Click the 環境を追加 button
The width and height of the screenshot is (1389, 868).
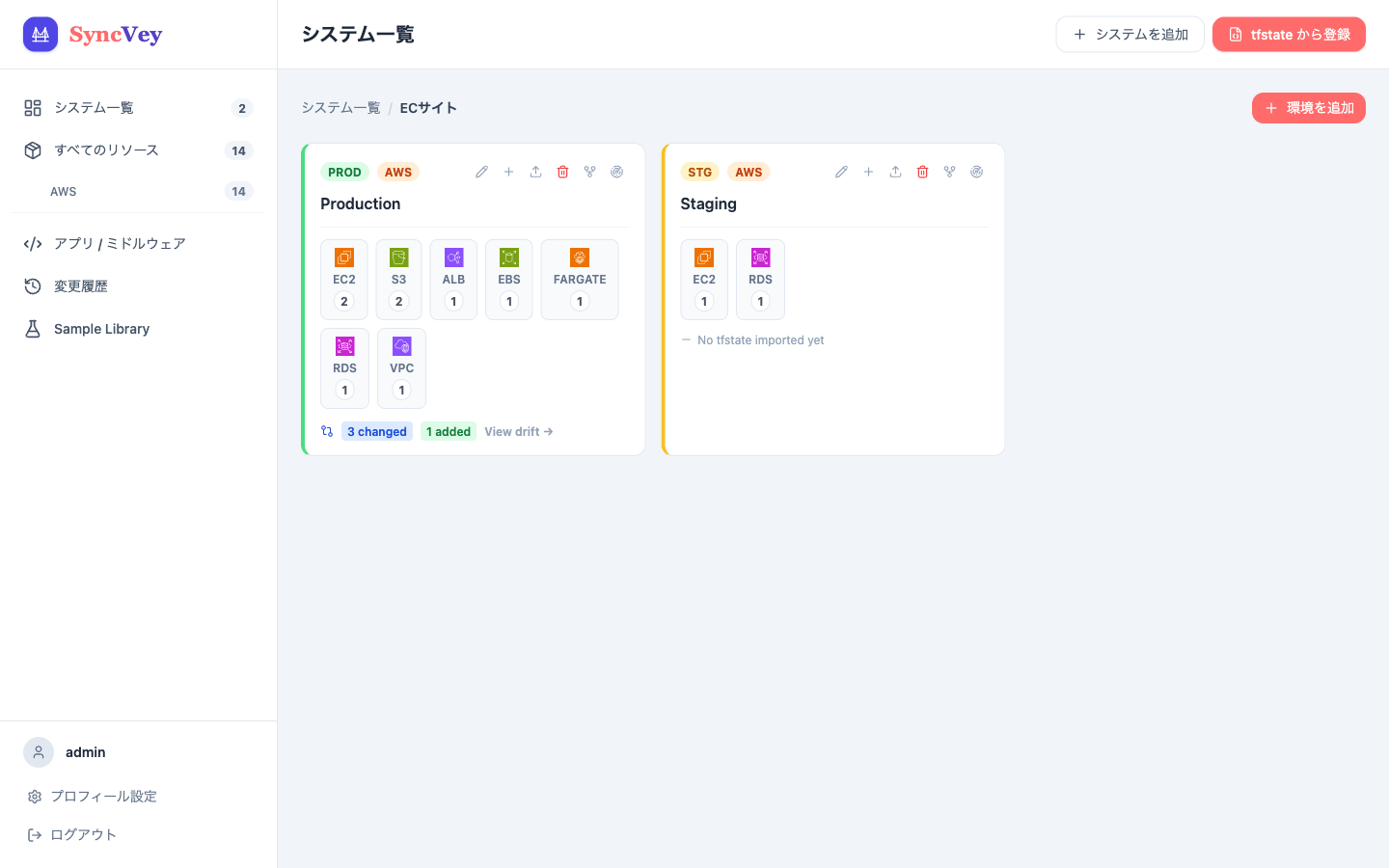pyautogui.click(x=1309, y=108)
